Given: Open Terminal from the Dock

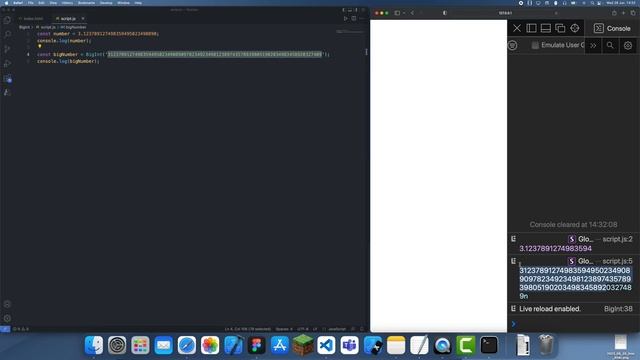Looking at the screenshot, I should 489,345.
